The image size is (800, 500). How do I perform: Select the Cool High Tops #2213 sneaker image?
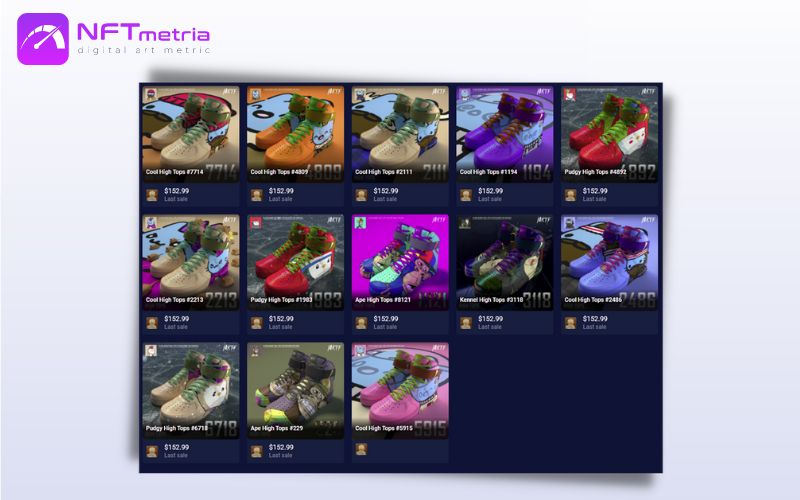(x=191, y=262)
